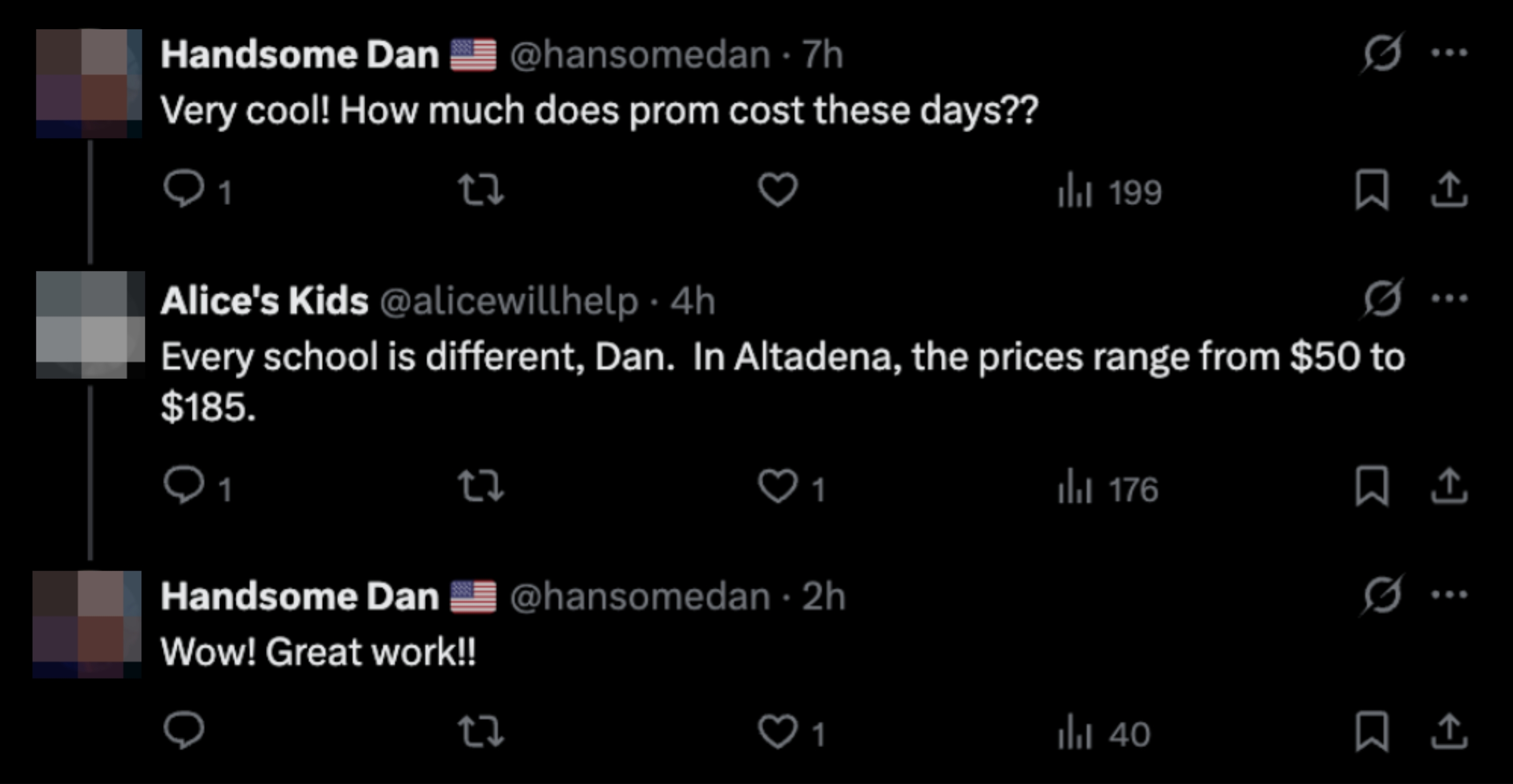Like the "How much does prom cost" tweet
Viewport: 1513px width, 784px height.
(x=777, y=189)
